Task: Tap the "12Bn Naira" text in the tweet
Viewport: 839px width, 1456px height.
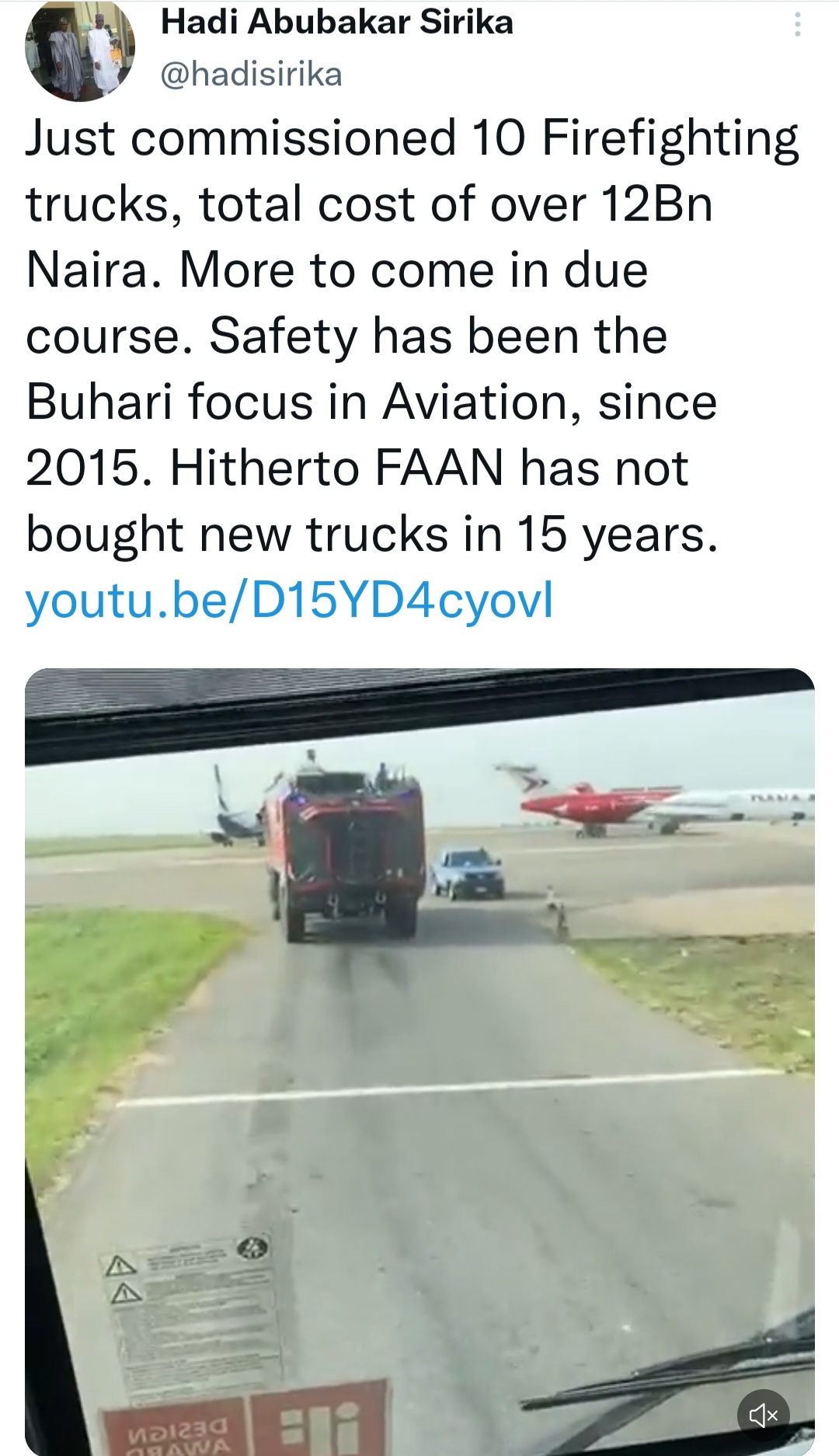Action: coord(369,237)
